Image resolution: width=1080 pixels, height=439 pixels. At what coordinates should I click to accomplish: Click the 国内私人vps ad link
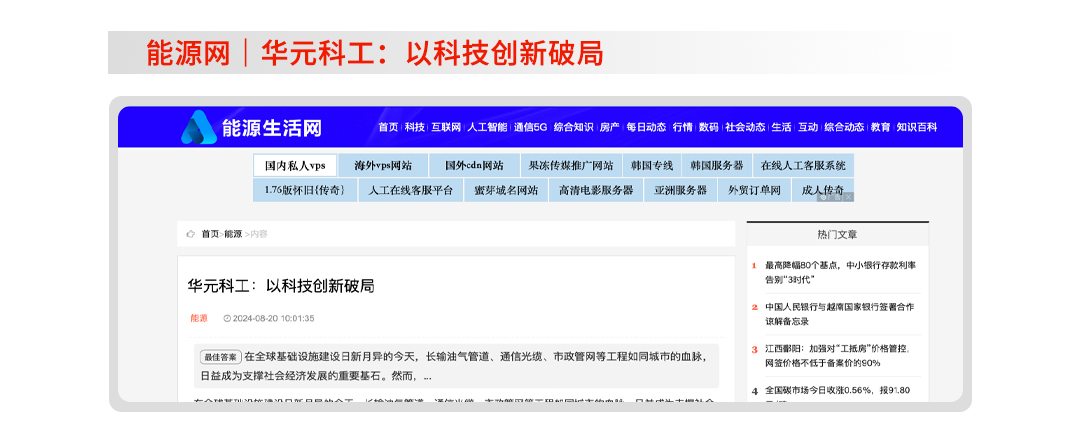click(295, 165)
